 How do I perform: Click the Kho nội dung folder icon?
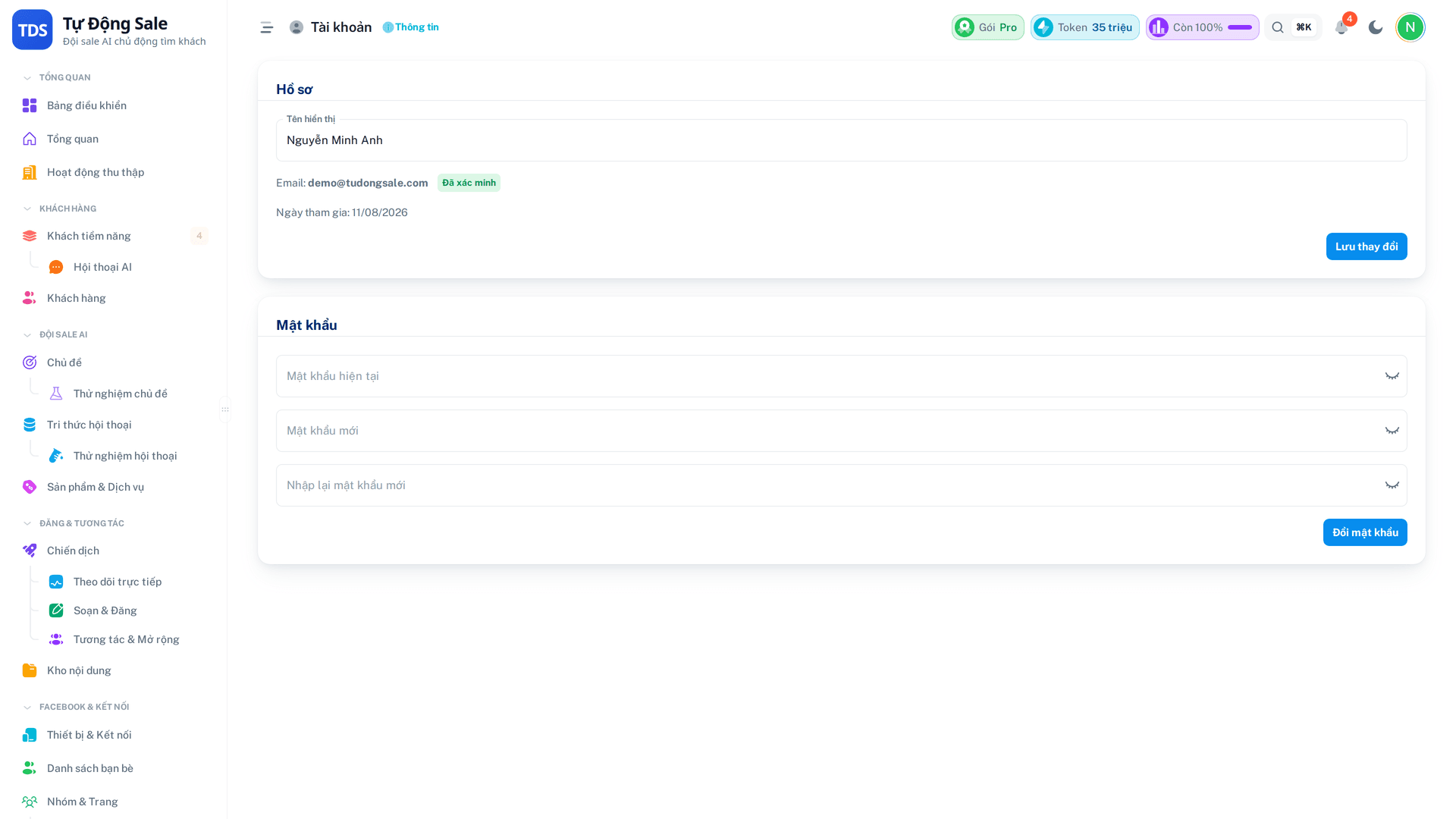click(x=30, y=670)
